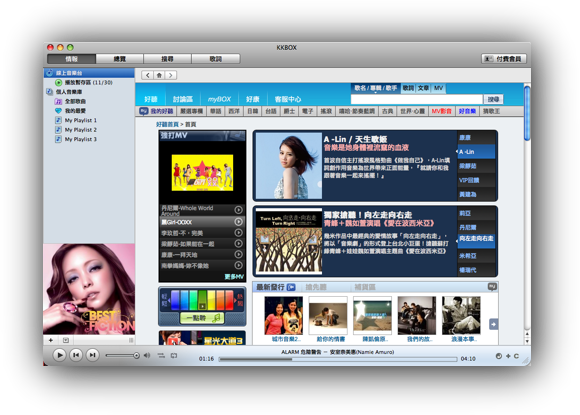Click the Turn Left Turn Right album cover
Screen dimensions: 580x415
pyautogui.click(x=289, y=241)
